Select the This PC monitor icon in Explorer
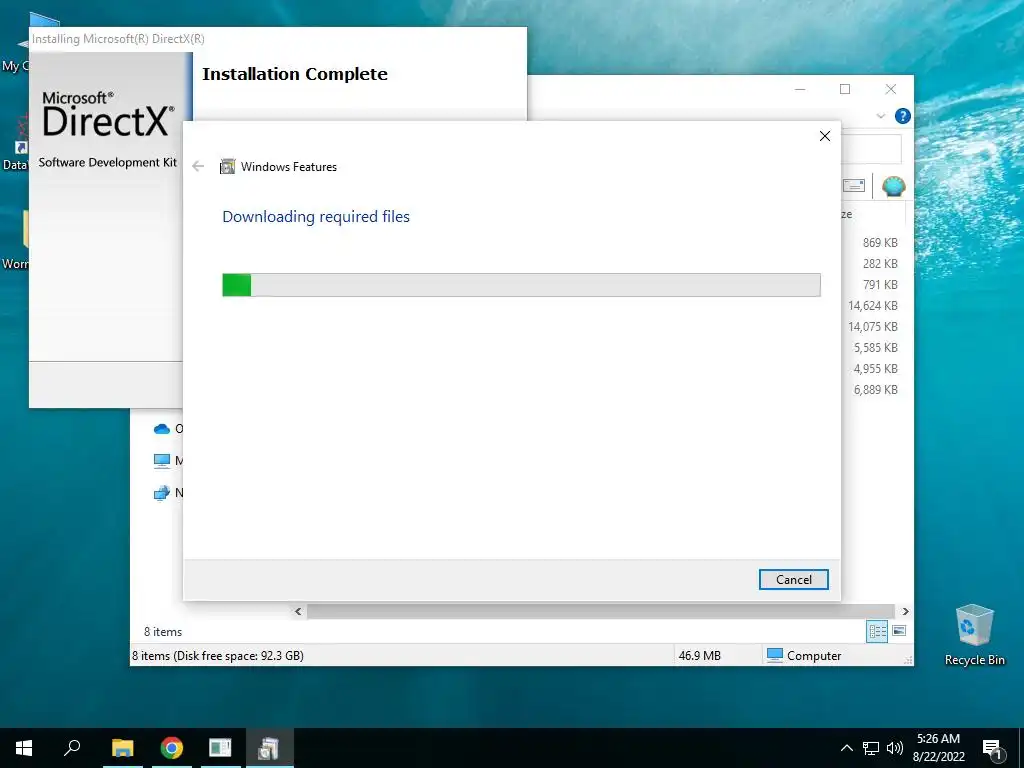 pyautogui.click(x=161, y=461)
